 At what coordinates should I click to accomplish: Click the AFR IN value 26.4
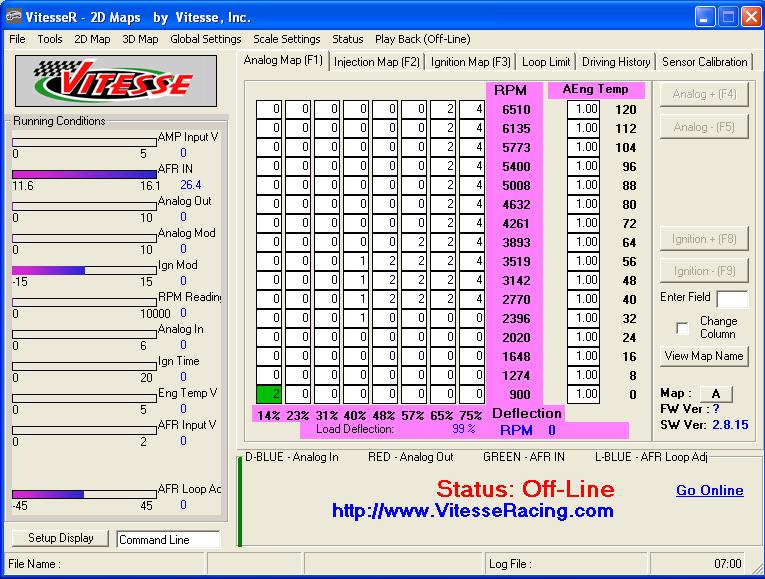pos(191,185)
